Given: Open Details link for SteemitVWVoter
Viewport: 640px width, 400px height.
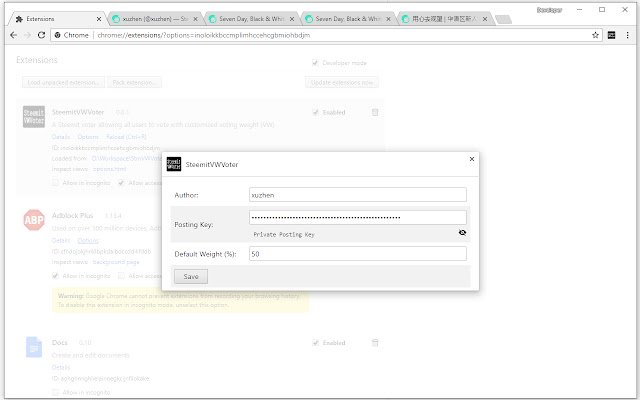Looking at the screenshot, I should (60, 137).
